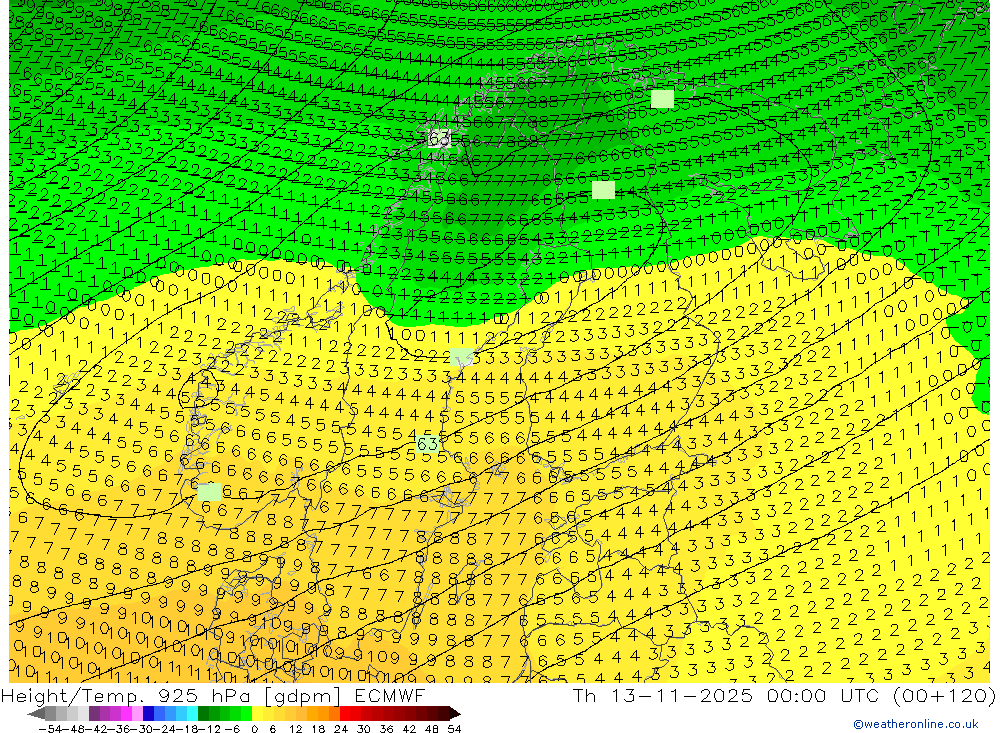The width and height of the screenshot is (1000, 733).
Task: Click the Th 13-11-2025 00:00 UTC timestamp
Action: pos(784,695)
